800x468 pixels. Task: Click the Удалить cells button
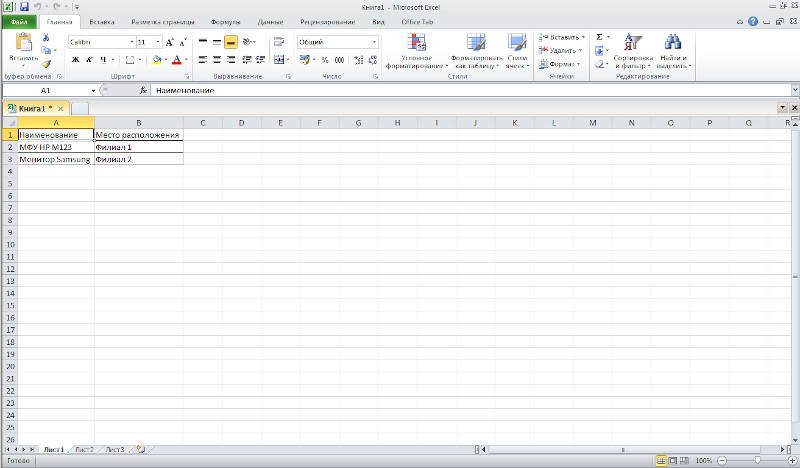coord(561,50)
